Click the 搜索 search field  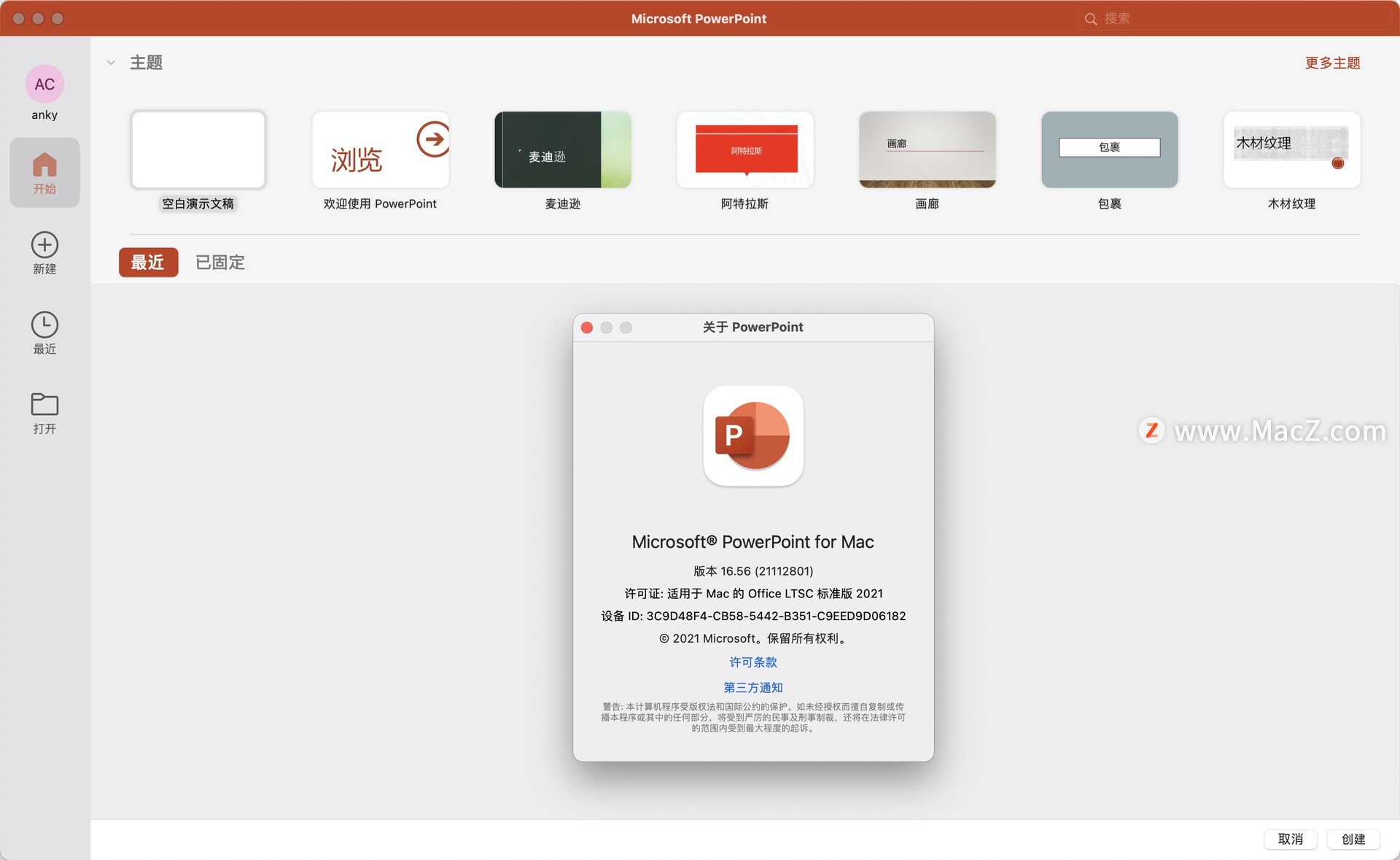tap(1234, 19)
